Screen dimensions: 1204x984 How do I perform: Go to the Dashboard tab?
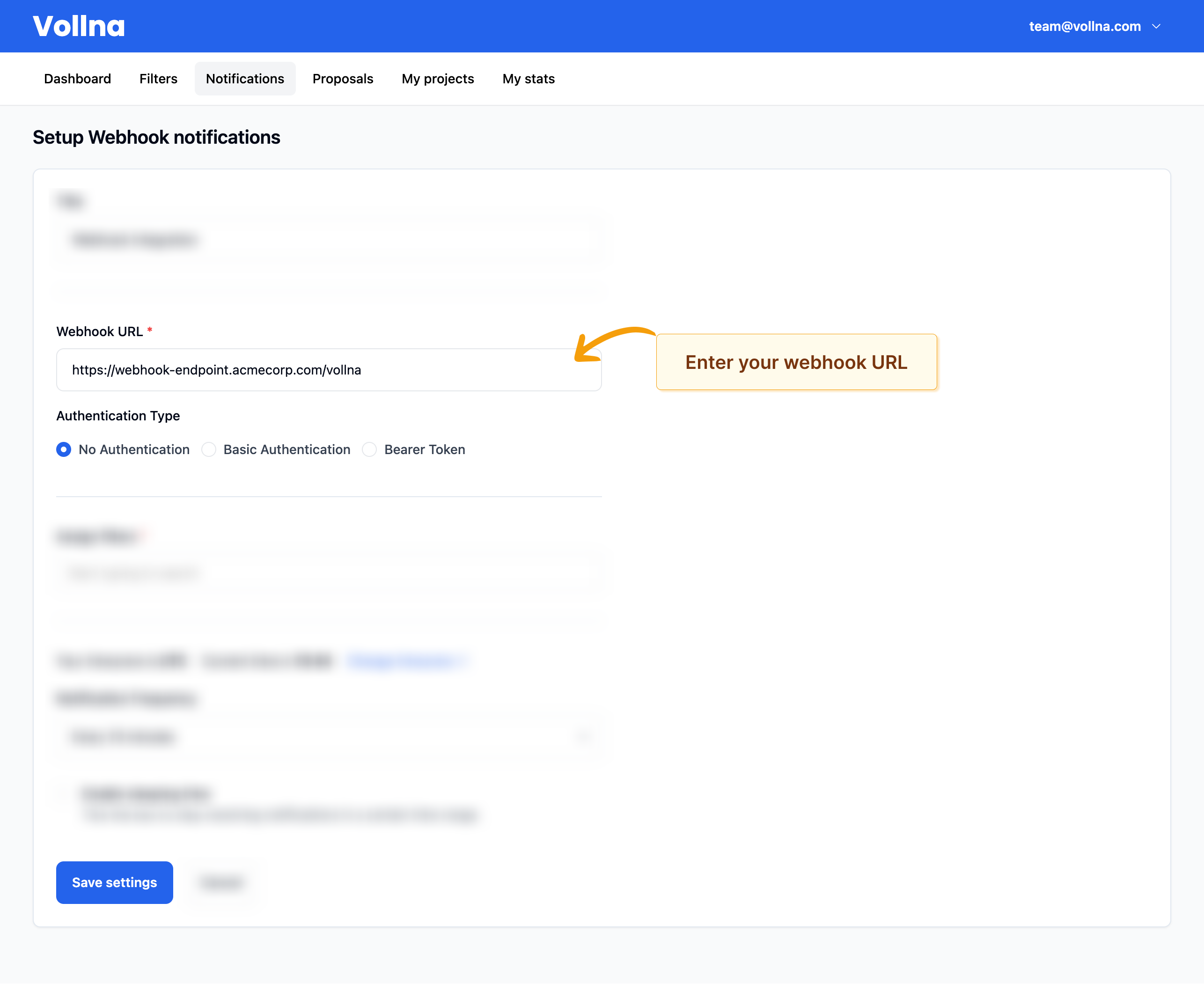click(78, 79)
